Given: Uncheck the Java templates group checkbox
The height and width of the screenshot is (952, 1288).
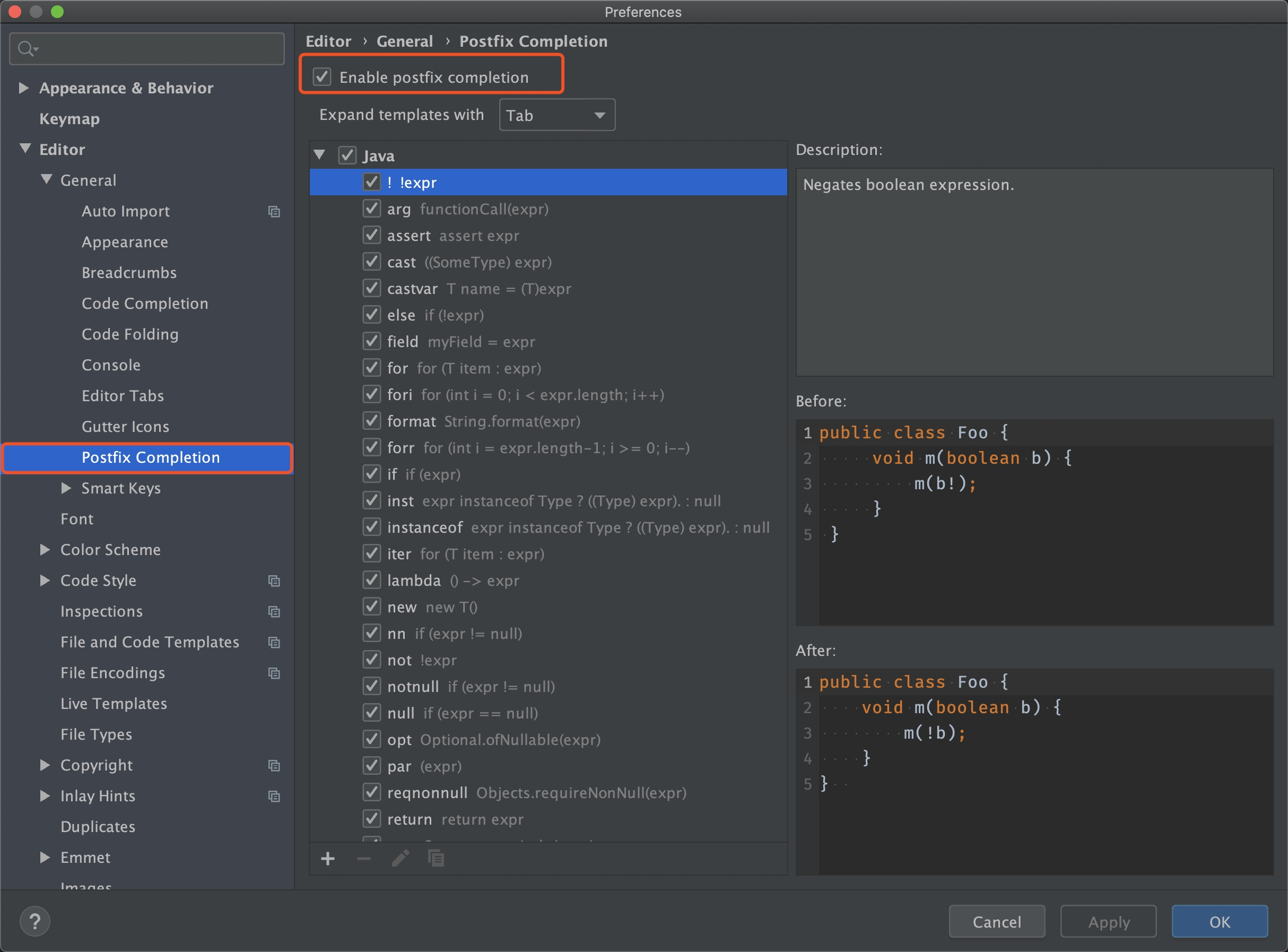Looking at the screenshot, I should point(347,155).
